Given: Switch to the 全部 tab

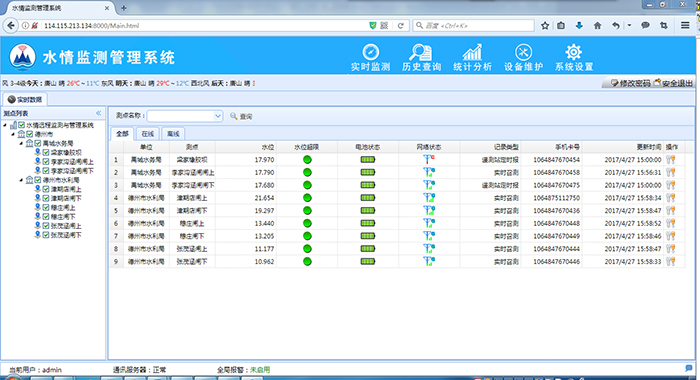Looking at the screenshot, I should click(122, 134).
